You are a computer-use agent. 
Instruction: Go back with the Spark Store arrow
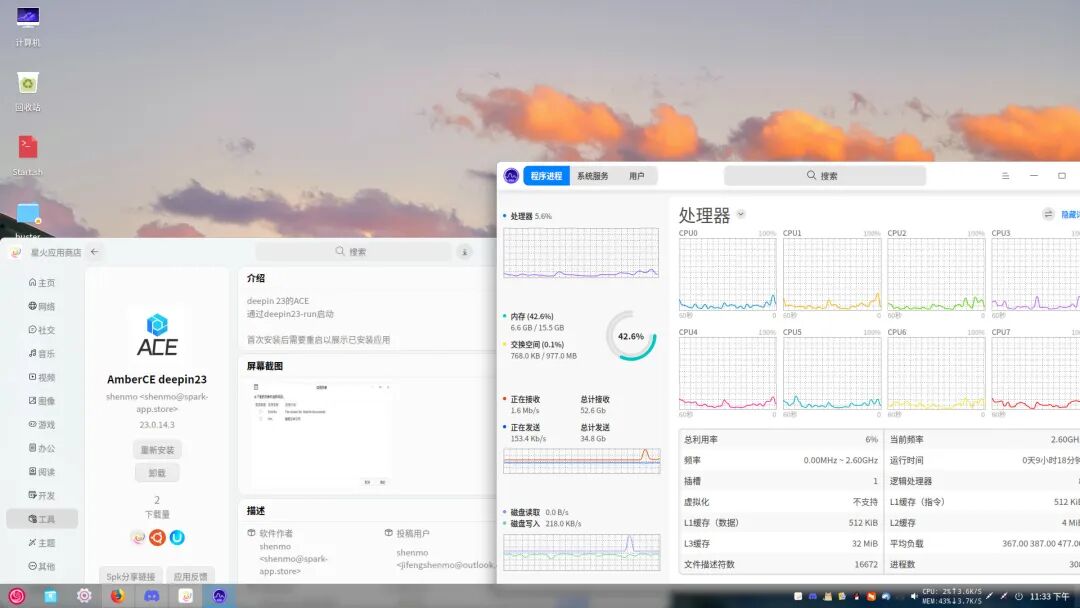94,252
